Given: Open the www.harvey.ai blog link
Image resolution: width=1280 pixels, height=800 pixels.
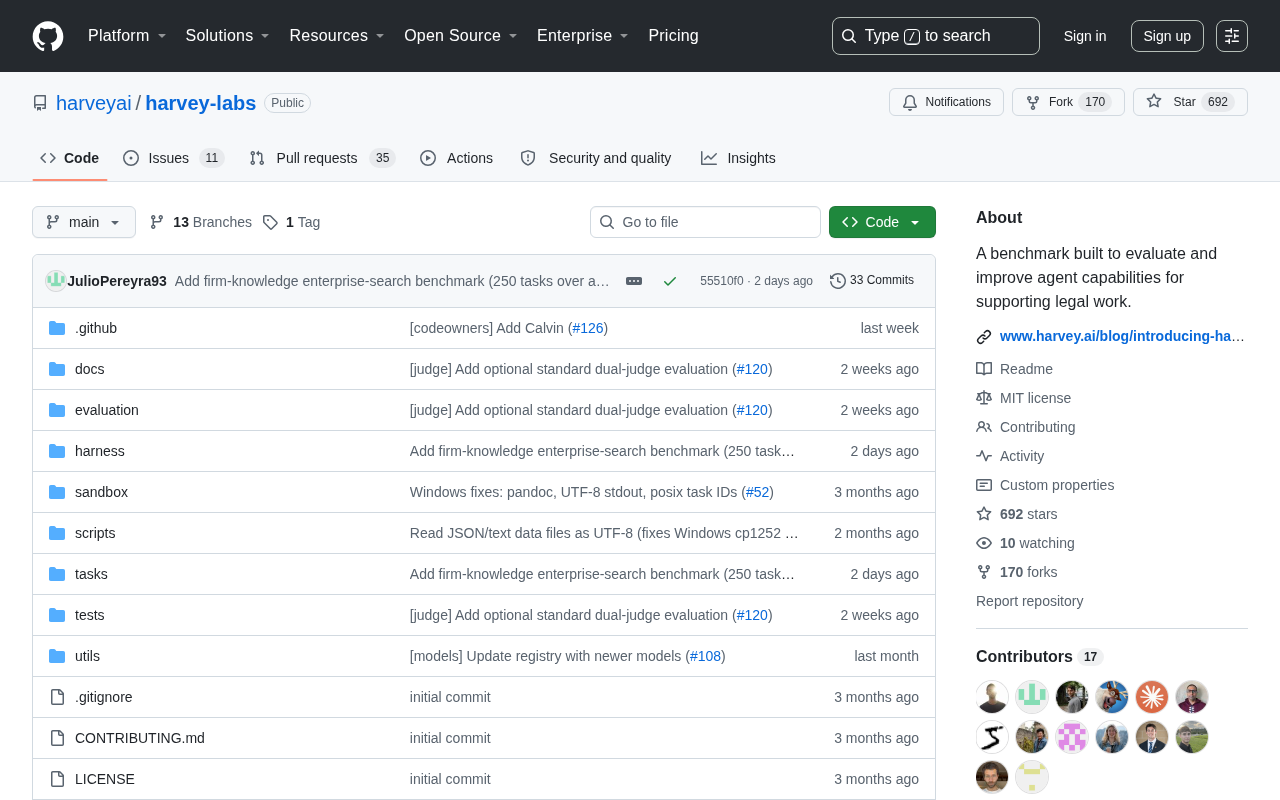Looking at the screenshot, I should tap(1122, 337).
